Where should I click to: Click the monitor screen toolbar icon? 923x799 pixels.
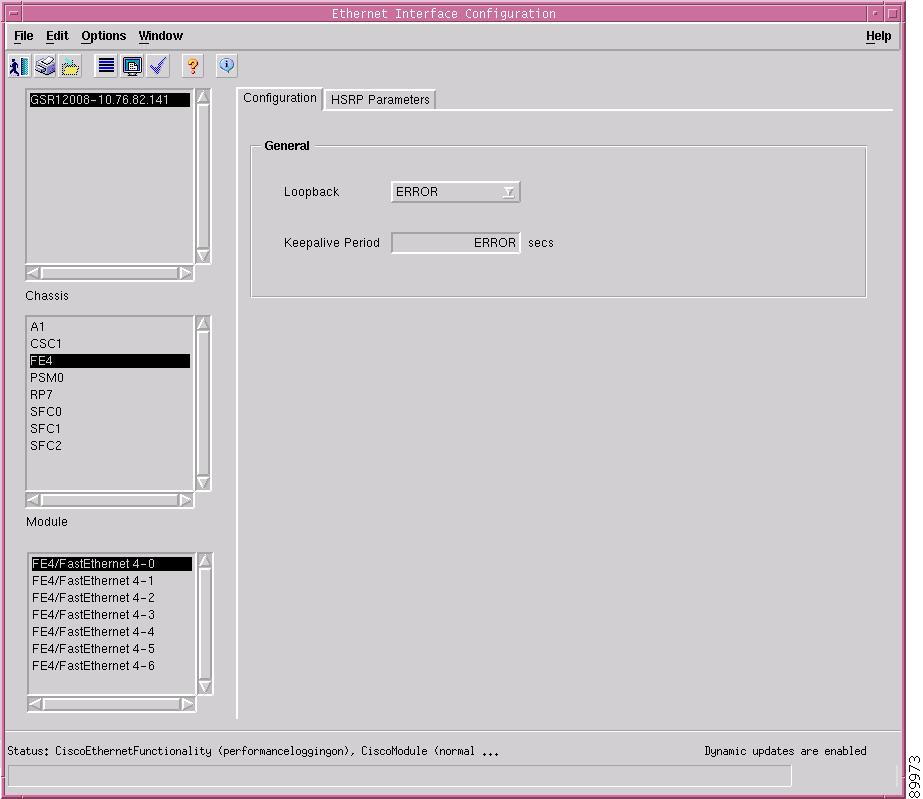tap(132, 66)
